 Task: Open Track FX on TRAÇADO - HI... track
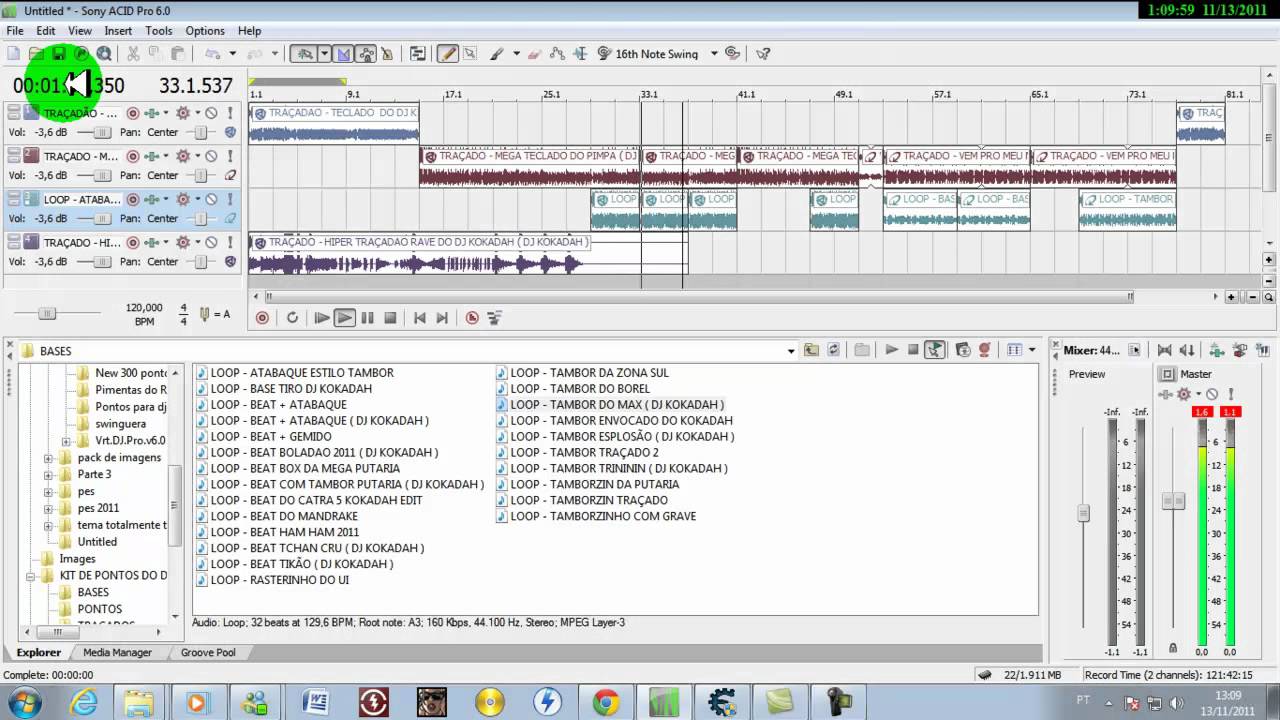182,242
